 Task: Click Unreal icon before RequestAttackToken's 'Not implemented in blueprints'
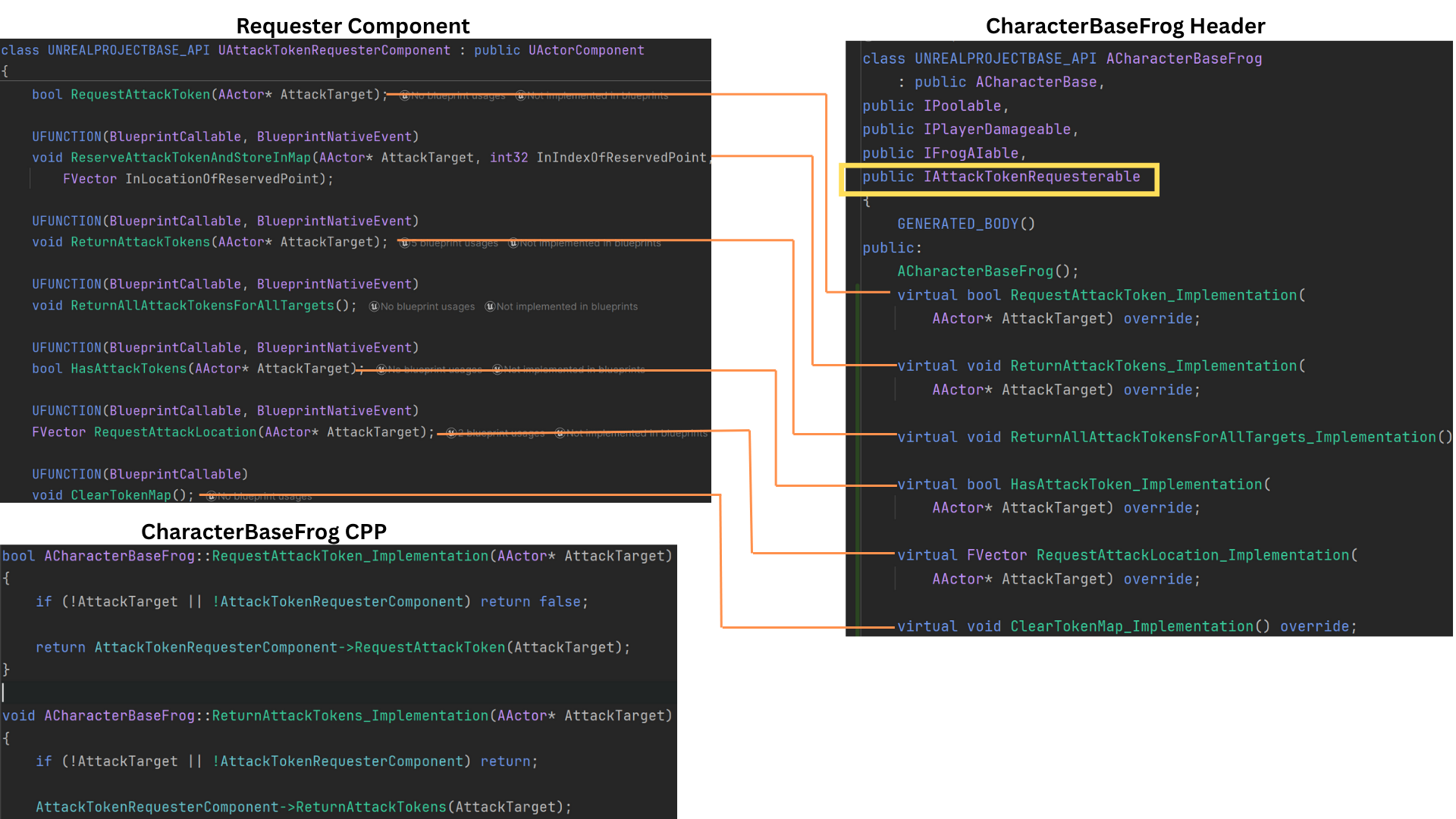click(x=520, y=96)
